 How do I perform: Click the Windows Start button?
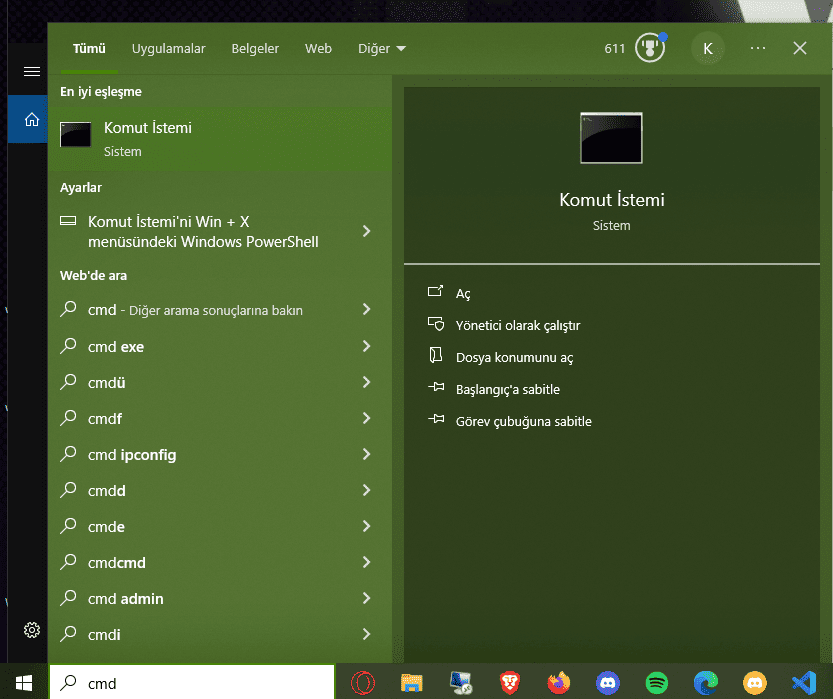(24, 683)
